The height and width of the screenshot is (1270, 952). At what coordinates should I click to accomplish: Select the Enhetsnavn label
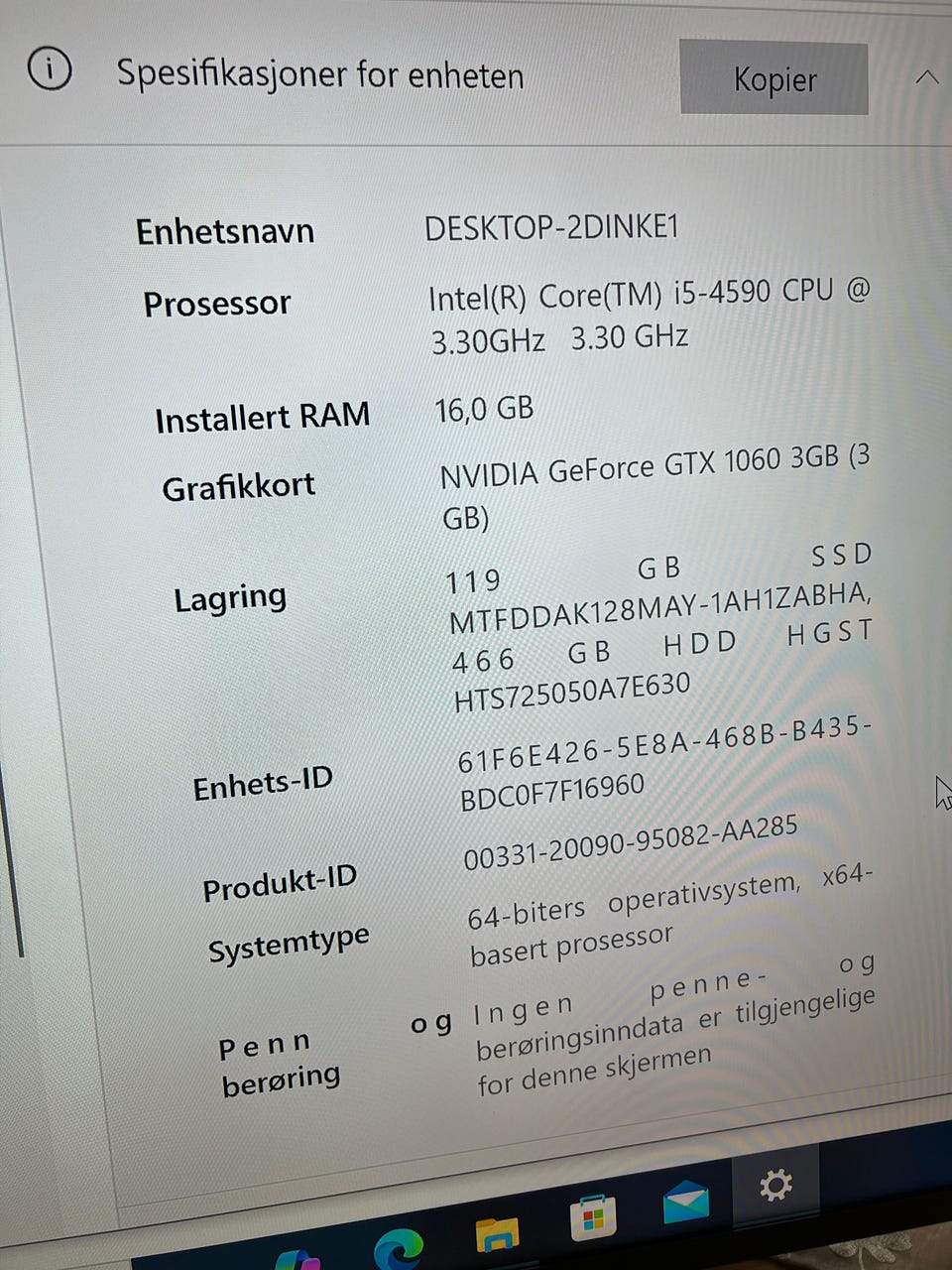(225, 231)
